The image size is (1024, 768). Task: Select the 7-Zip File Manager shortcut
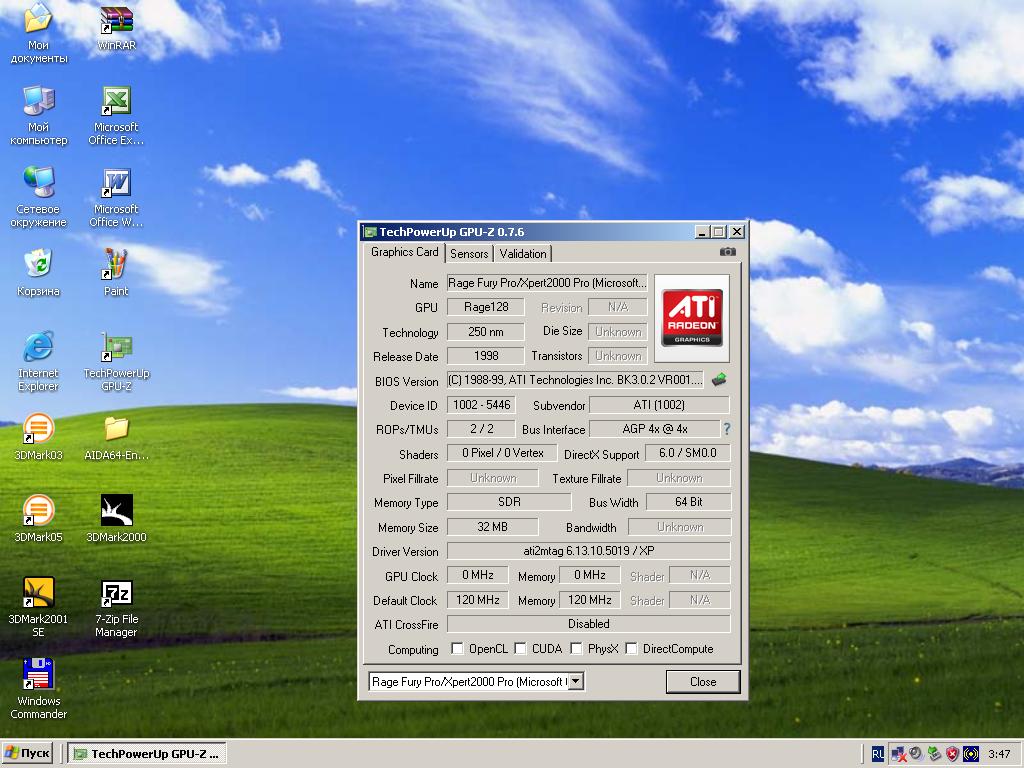pos(116,607)
